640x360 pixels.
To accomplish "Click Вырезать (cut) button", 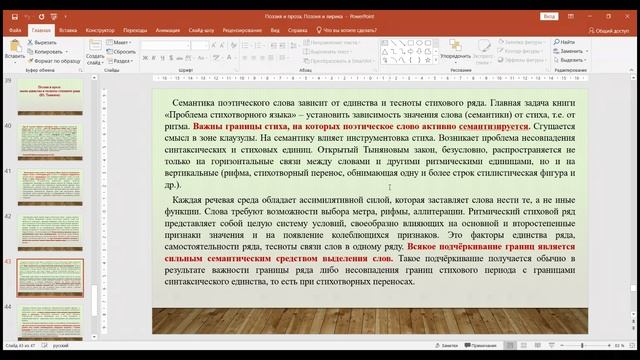I will pos(42,42).
